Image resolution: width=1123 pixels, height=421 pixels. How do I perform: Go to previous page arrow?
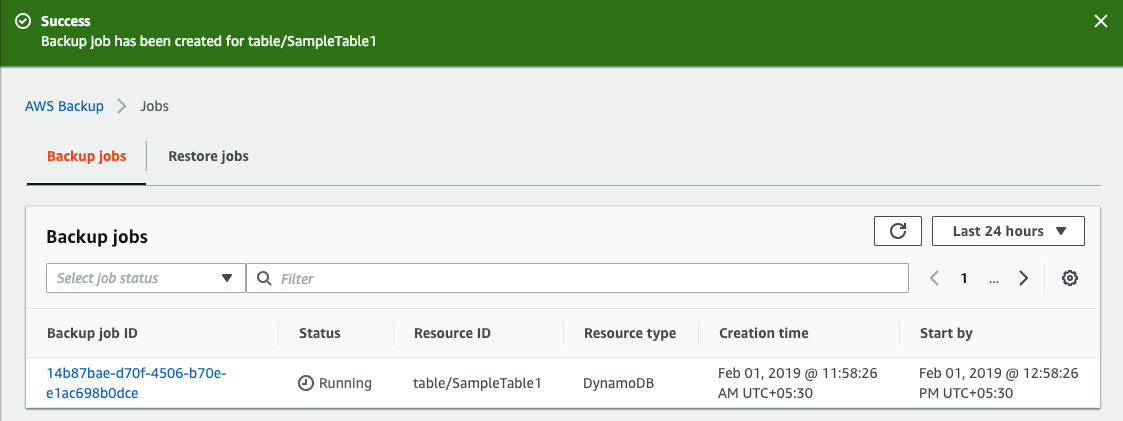click(934, 278)
